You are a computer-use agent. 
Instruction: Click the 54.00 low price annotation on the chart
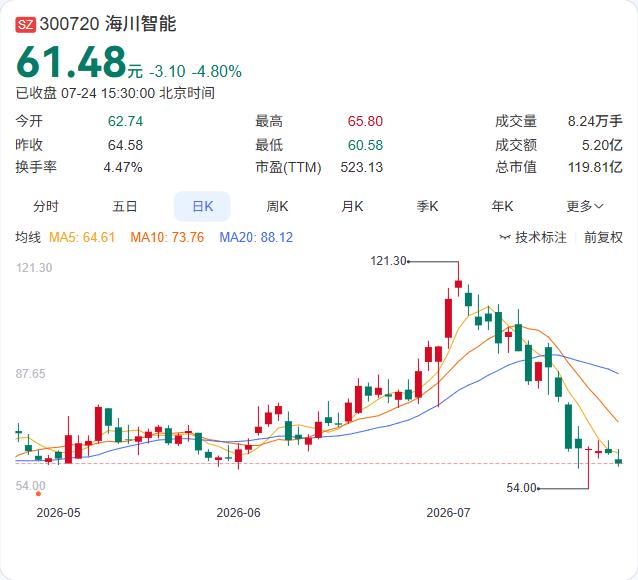pos(521,488)
